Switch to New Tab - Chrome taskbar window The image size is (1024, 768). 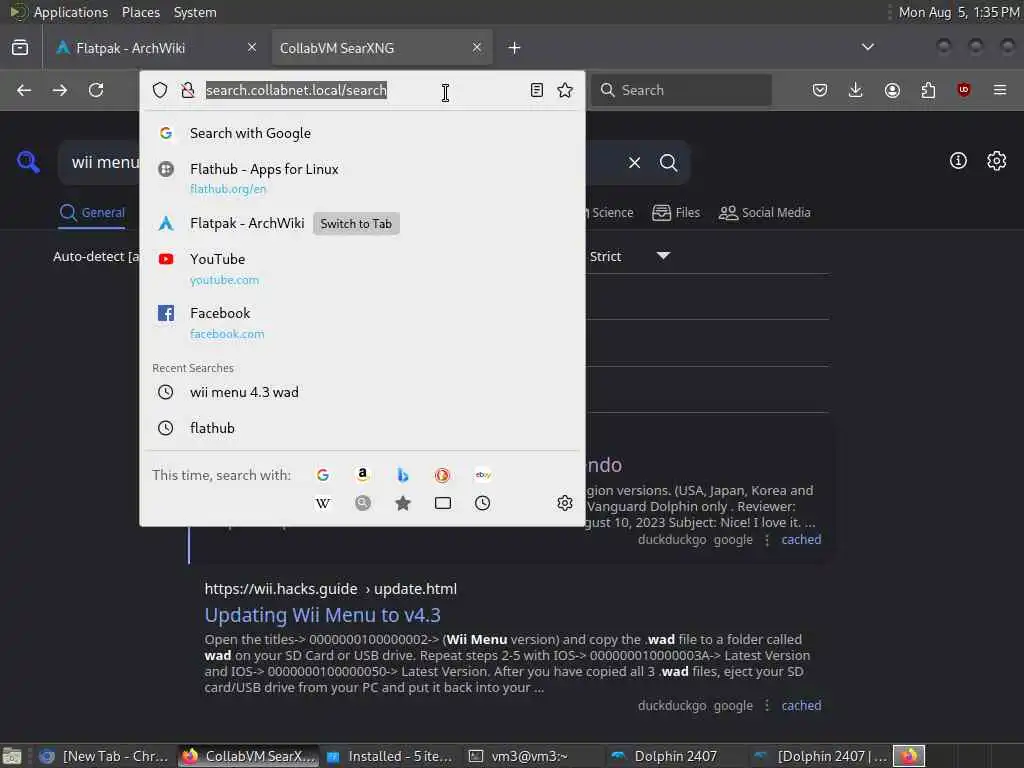pos(104,756)
